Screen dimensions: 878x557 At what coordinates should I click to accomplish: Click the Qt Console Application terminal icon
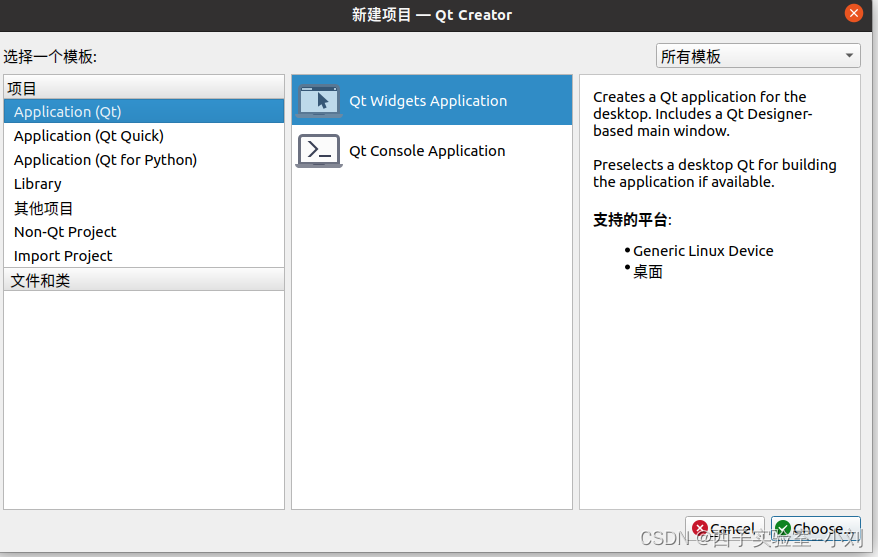319,151
